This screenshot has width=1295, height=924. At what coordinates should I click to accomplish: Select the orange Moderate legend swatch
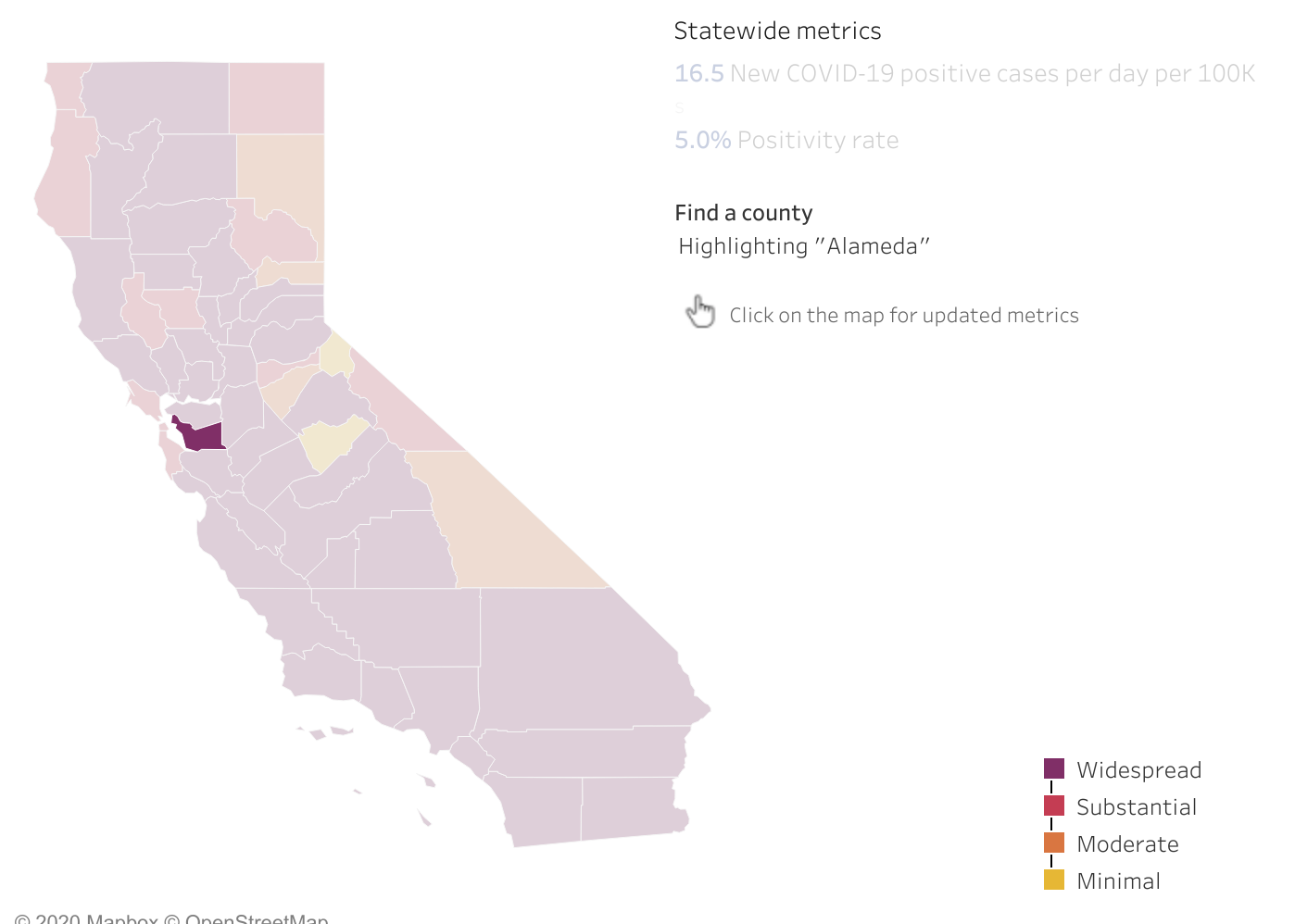pyautogui.click(x=1054, y=843)
